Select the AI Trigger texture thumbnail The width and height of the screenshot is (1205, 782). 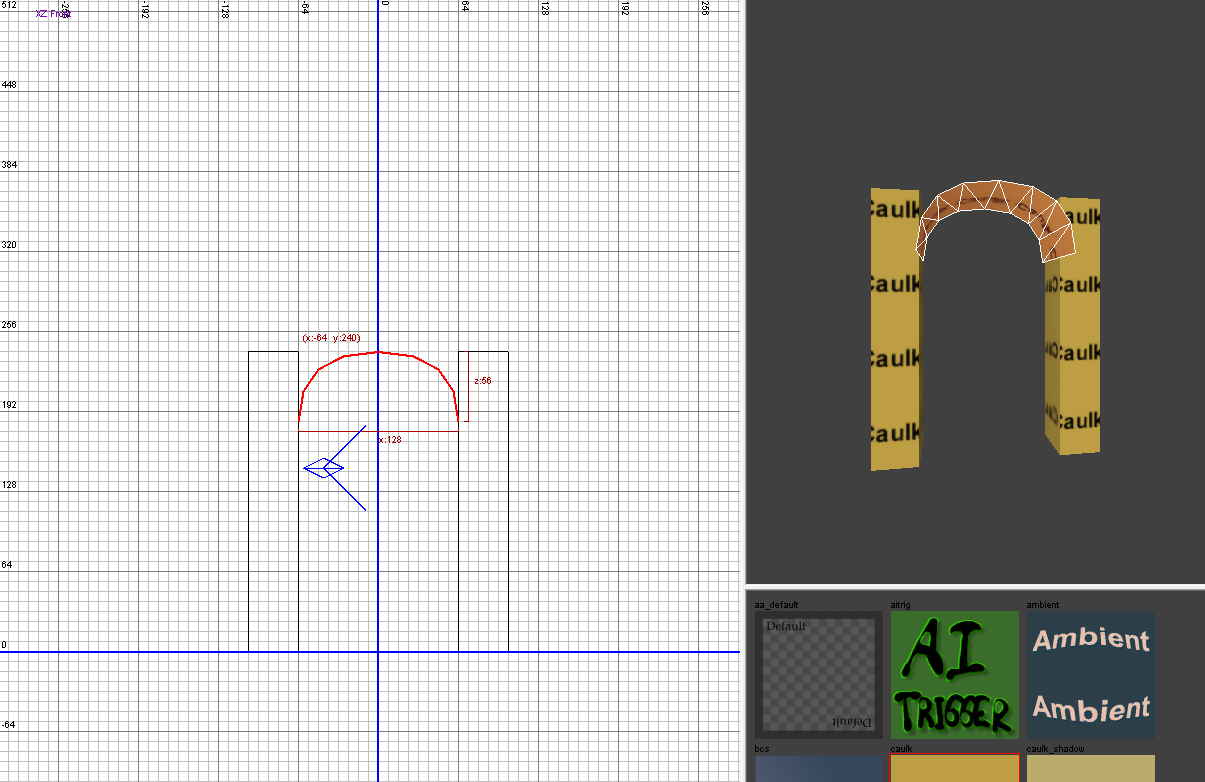(x=955, y=675)
